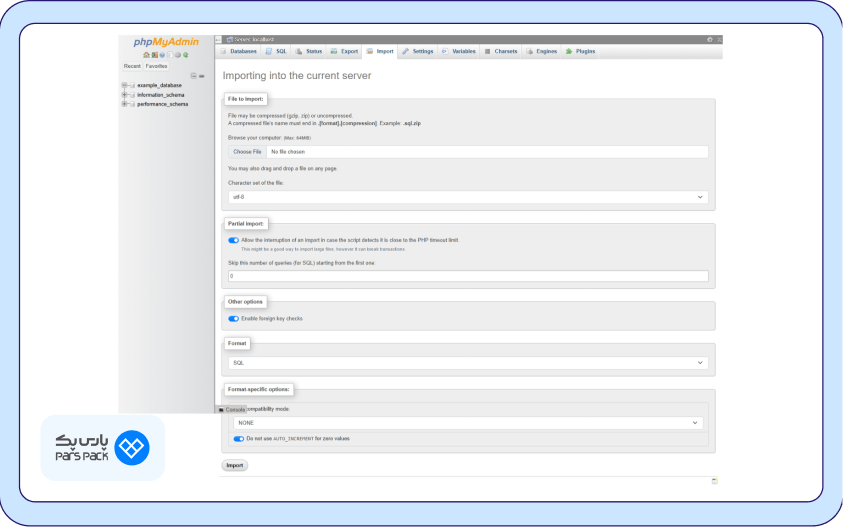Open the Variables tab

tap(459, 52)
